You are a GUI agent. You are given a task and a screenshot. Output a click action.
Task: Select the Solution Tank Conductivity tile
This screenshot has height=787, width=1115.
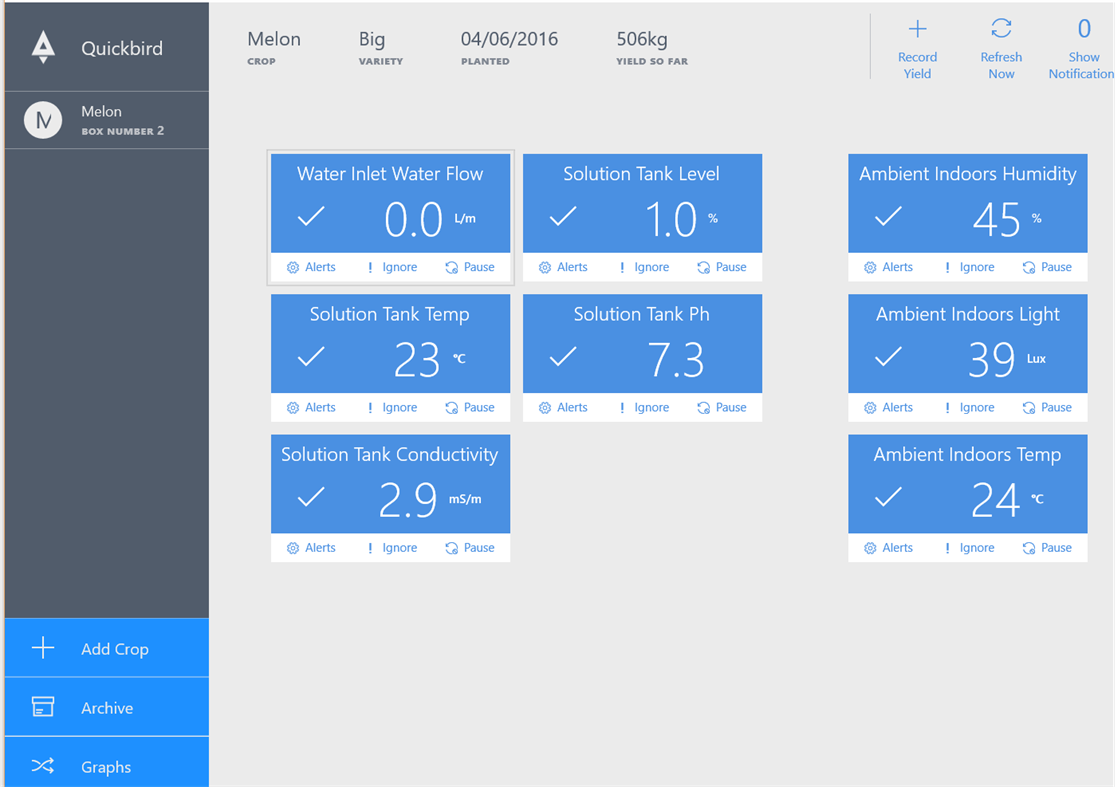[x=390, y=484]
